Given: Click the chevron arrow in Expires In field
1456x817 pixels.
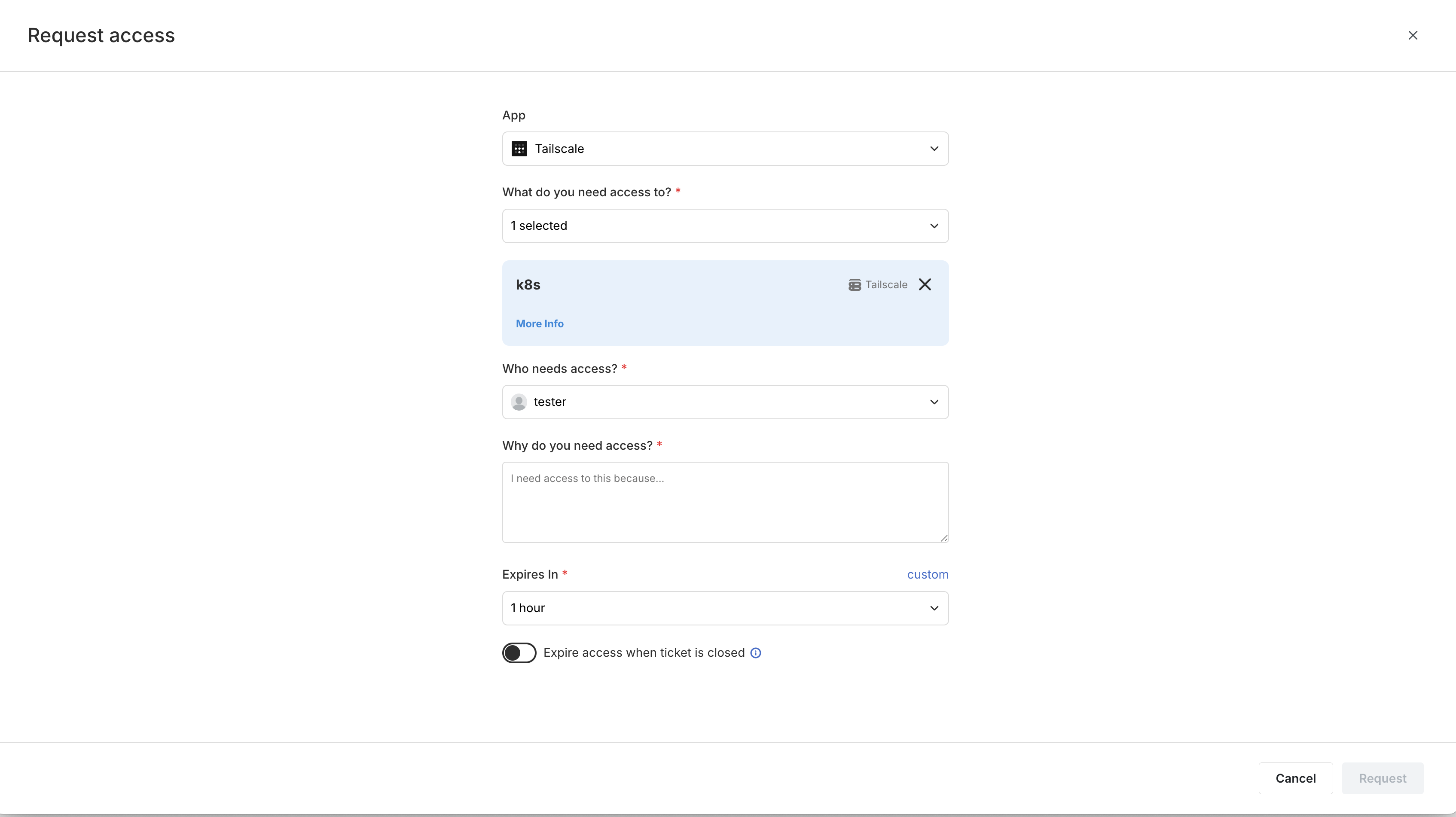Looking at the screenshot, I should point(934,609).
